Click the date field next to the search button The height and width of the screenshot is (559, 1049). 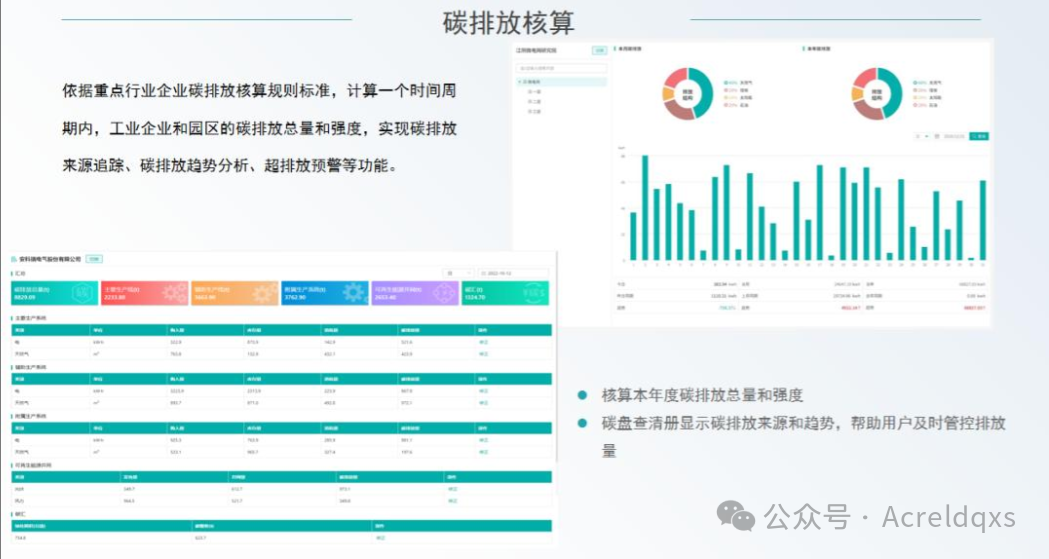[x=951, y=136]
